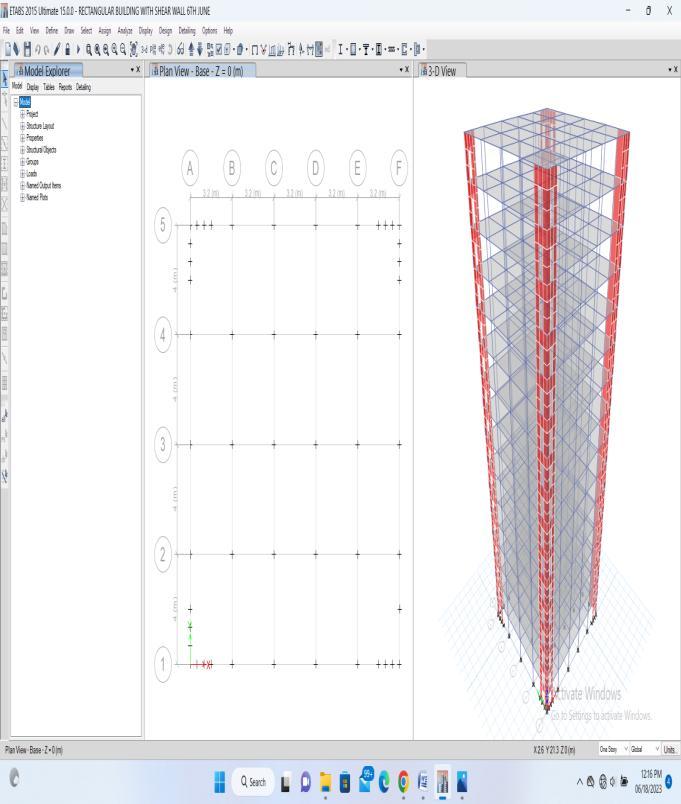Expand the Structural Objects tree node
This screenshot has width=681, height=804.
22,150
